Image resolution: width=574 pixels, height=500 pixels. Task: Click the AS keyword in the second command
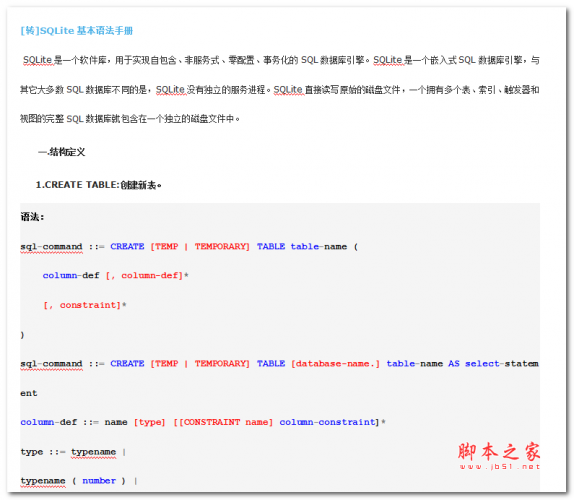click(x=454, y=363)
